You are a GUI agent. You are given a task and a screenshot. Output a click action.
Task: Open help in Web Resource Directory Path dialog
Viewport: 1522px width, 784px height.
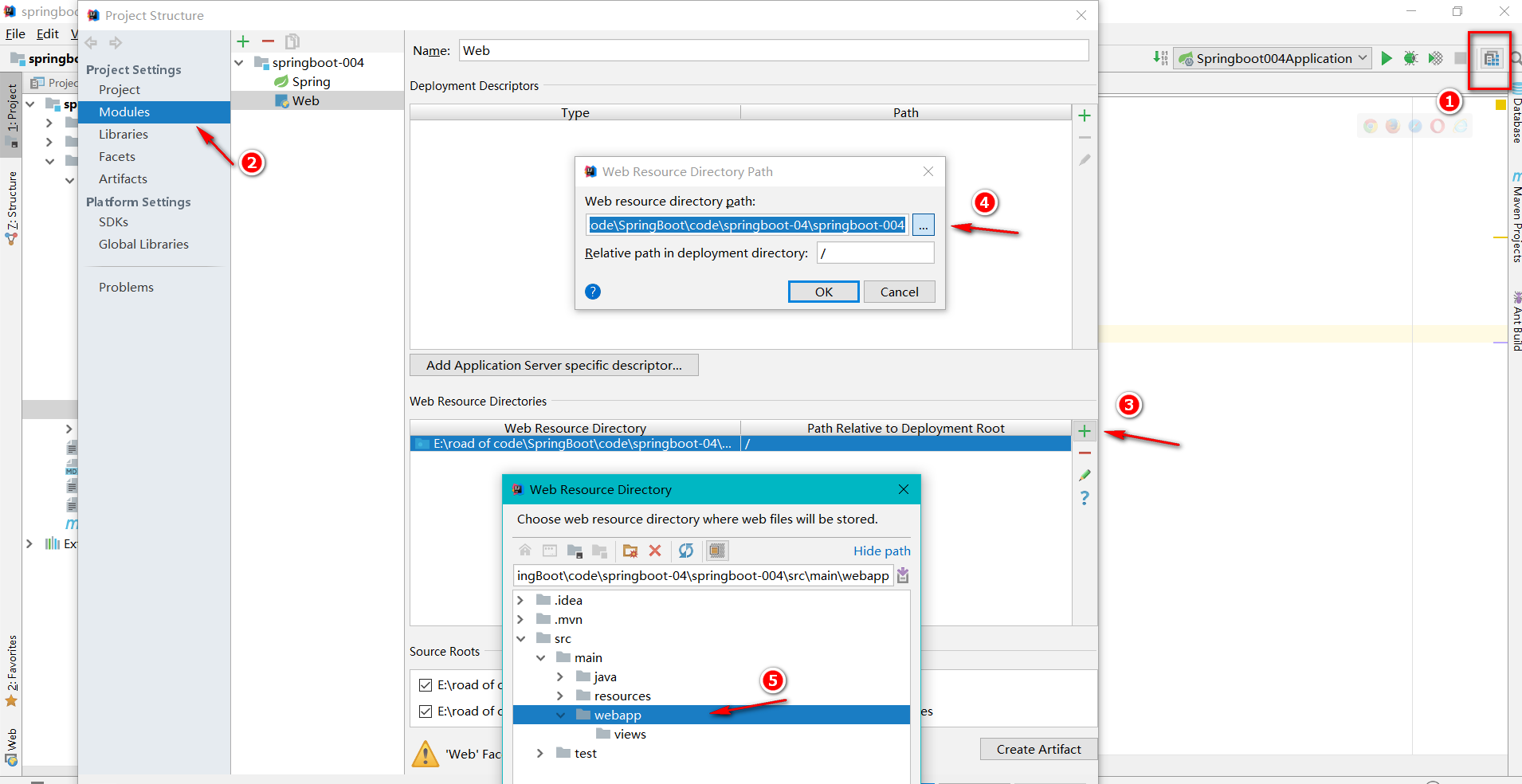point(593,292)
